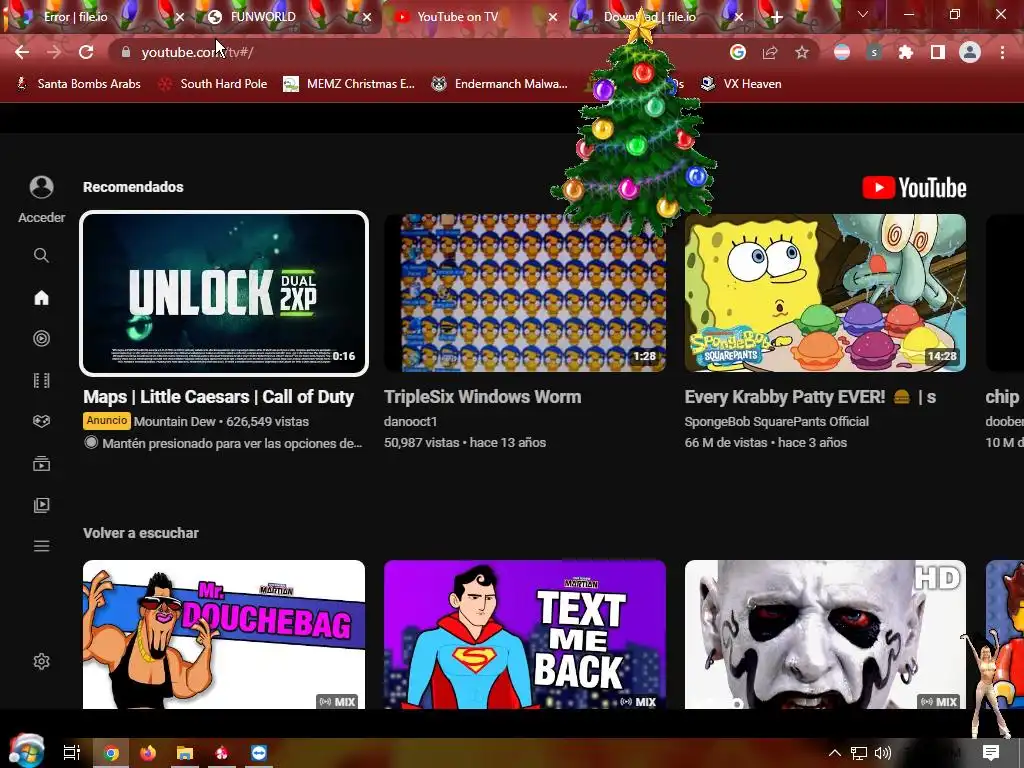The width and height of the screenshot is (1024, 768).
Task: Open the Acceder account icon in YouTube sidebar
Action: click(x=41, y=187)
